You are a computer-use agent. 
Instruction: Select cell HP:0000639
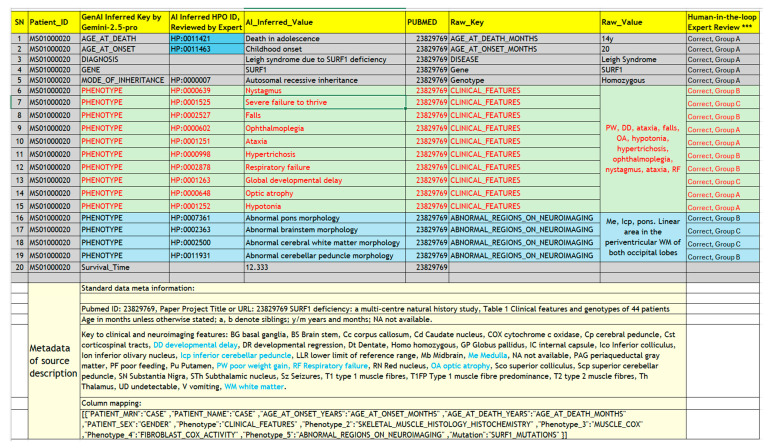pyautogui.click(x=206, y=91)
